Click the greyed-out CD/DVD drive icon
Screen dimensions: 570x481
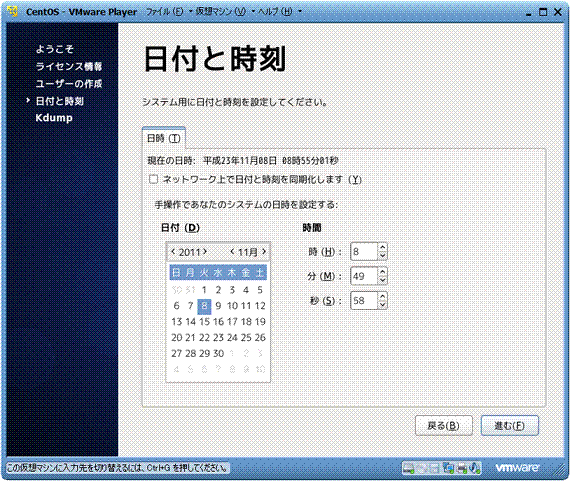[x=422, y=468]
